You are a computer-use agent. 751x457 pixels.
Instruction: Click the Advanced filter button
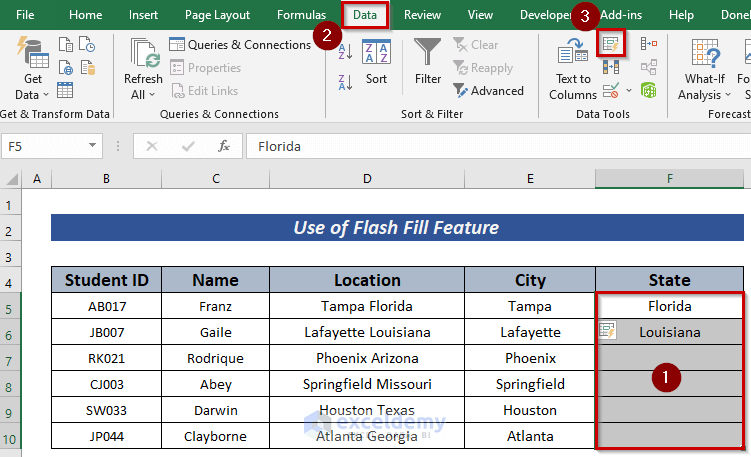pos(488,91)
